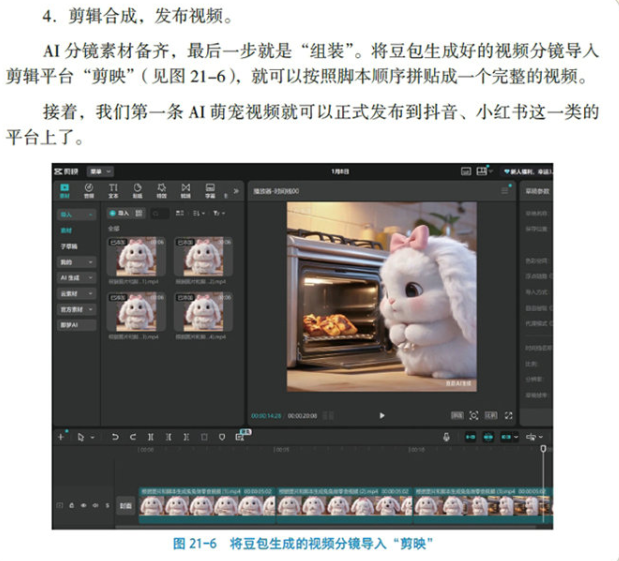
Task: Select 素材 in the left sidebar
Action: (x=66, y=230)
